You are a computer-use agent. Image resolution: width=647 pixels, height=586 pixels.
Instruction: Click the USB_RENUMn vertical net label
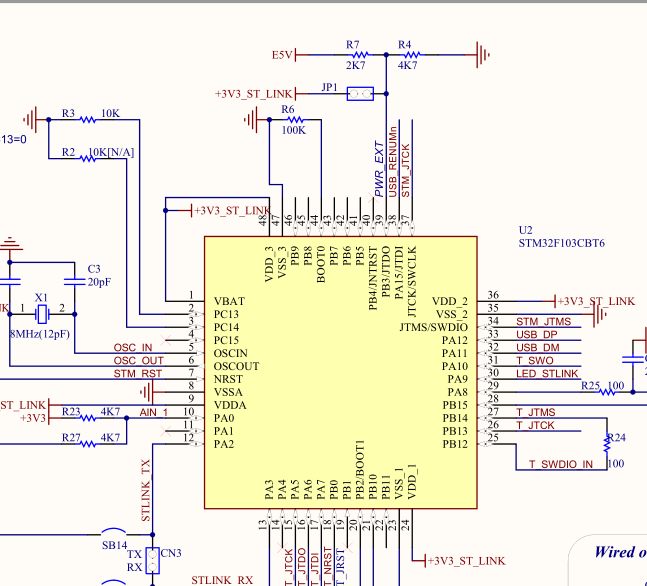coord(392,162)
